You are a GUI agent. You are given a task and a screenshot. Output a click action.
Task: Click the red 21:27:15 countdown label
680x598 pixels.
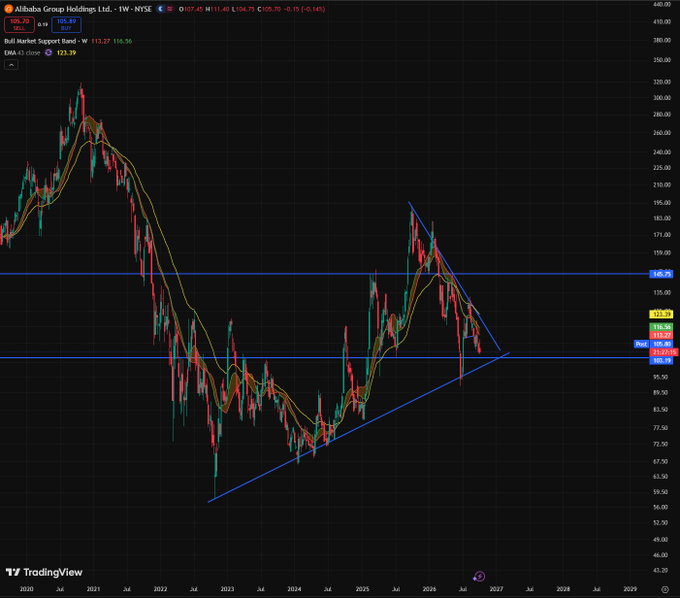tap(663, 352)
